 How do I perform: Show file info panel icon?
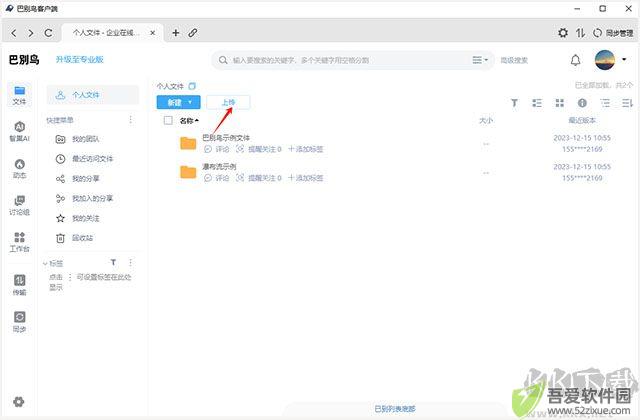coord(582,103)
